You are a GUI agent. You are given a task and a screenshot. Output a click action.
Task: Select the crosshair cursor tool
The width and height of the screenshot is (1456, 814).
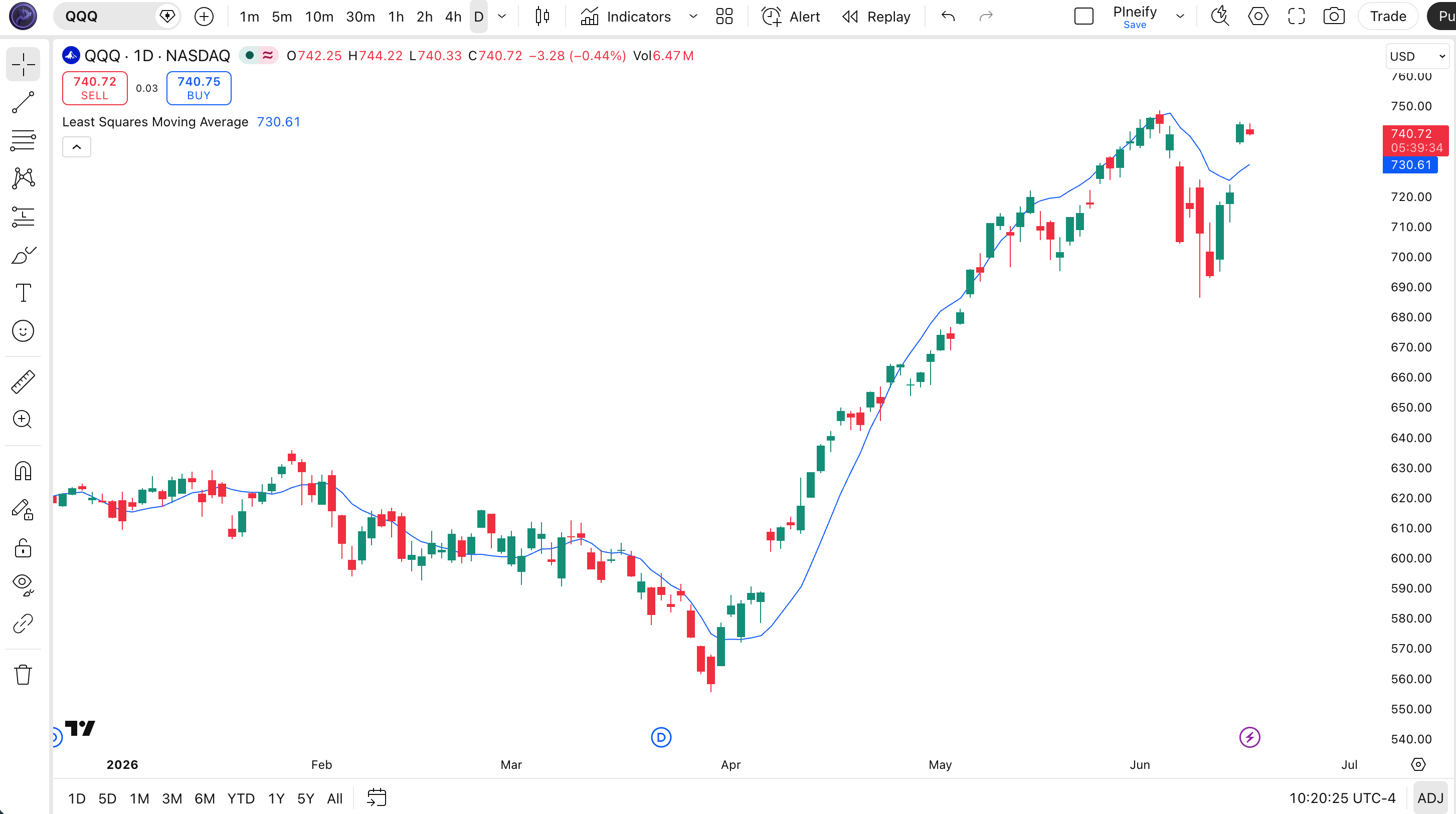click(23, 64)
